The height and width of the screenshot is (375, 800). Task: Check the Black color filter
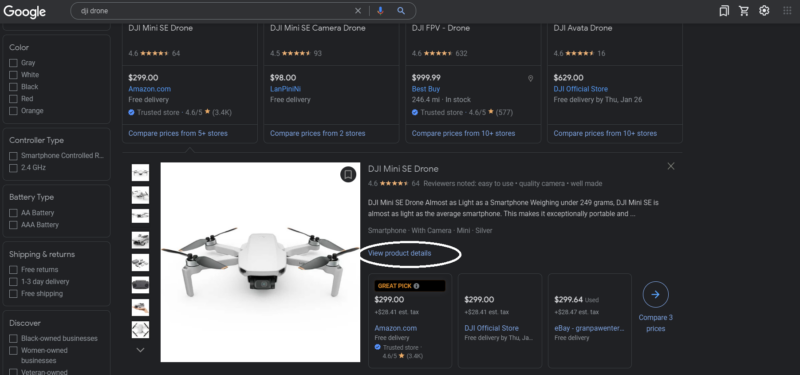tap(13, 87)
